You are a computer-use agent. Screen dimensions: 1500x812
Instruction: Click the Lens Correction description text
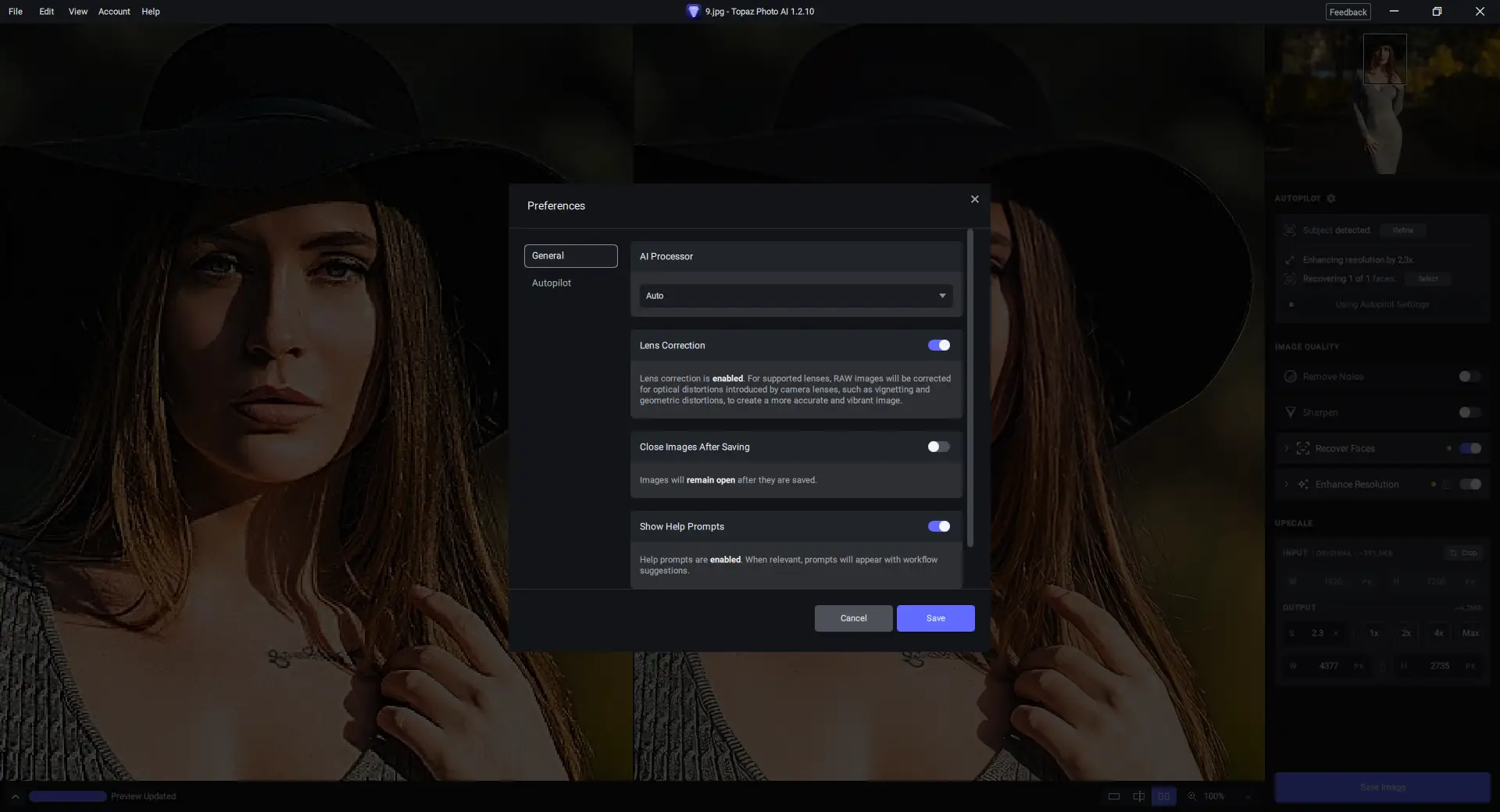coord(795,390)
